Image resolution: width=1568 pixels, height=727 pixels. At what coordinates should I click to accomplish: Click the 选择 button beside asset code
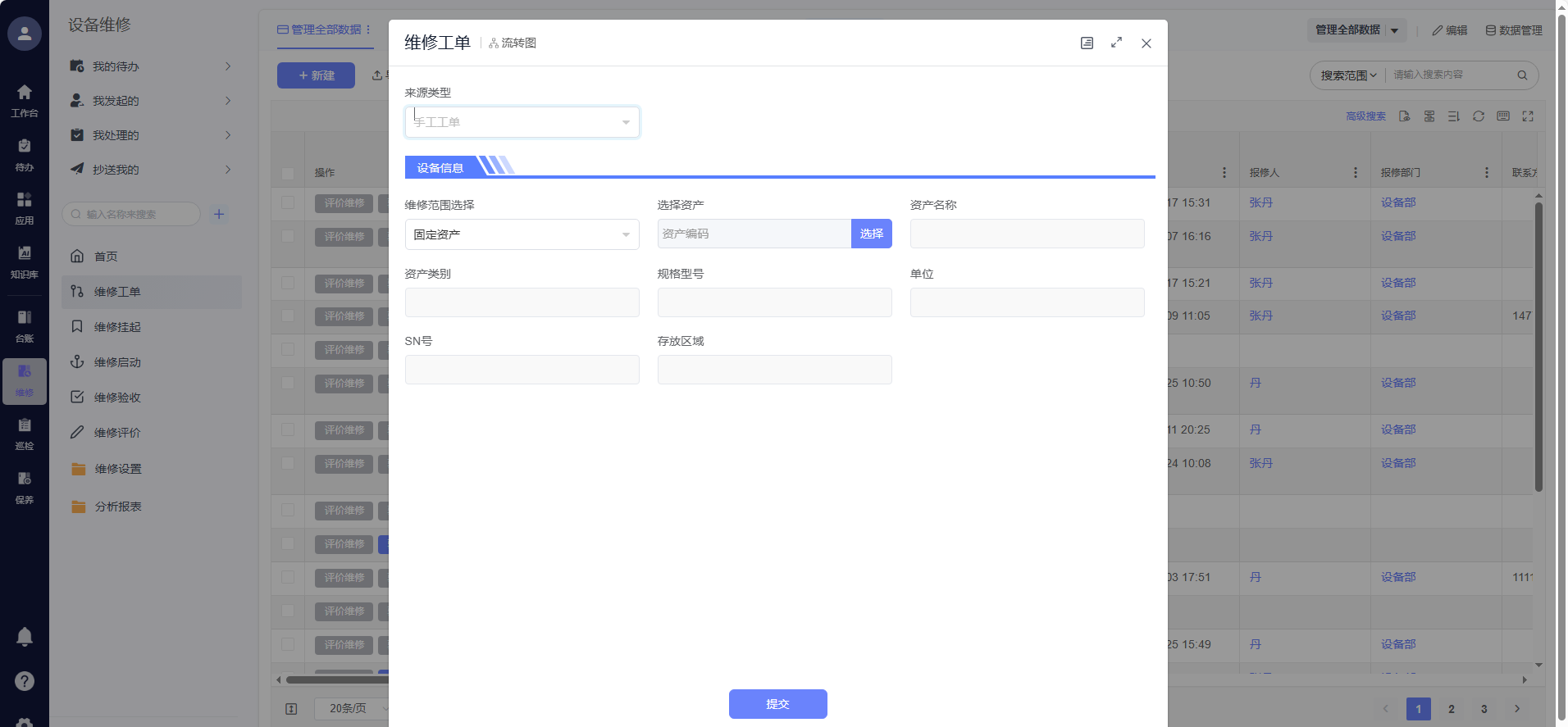(871, 234)
